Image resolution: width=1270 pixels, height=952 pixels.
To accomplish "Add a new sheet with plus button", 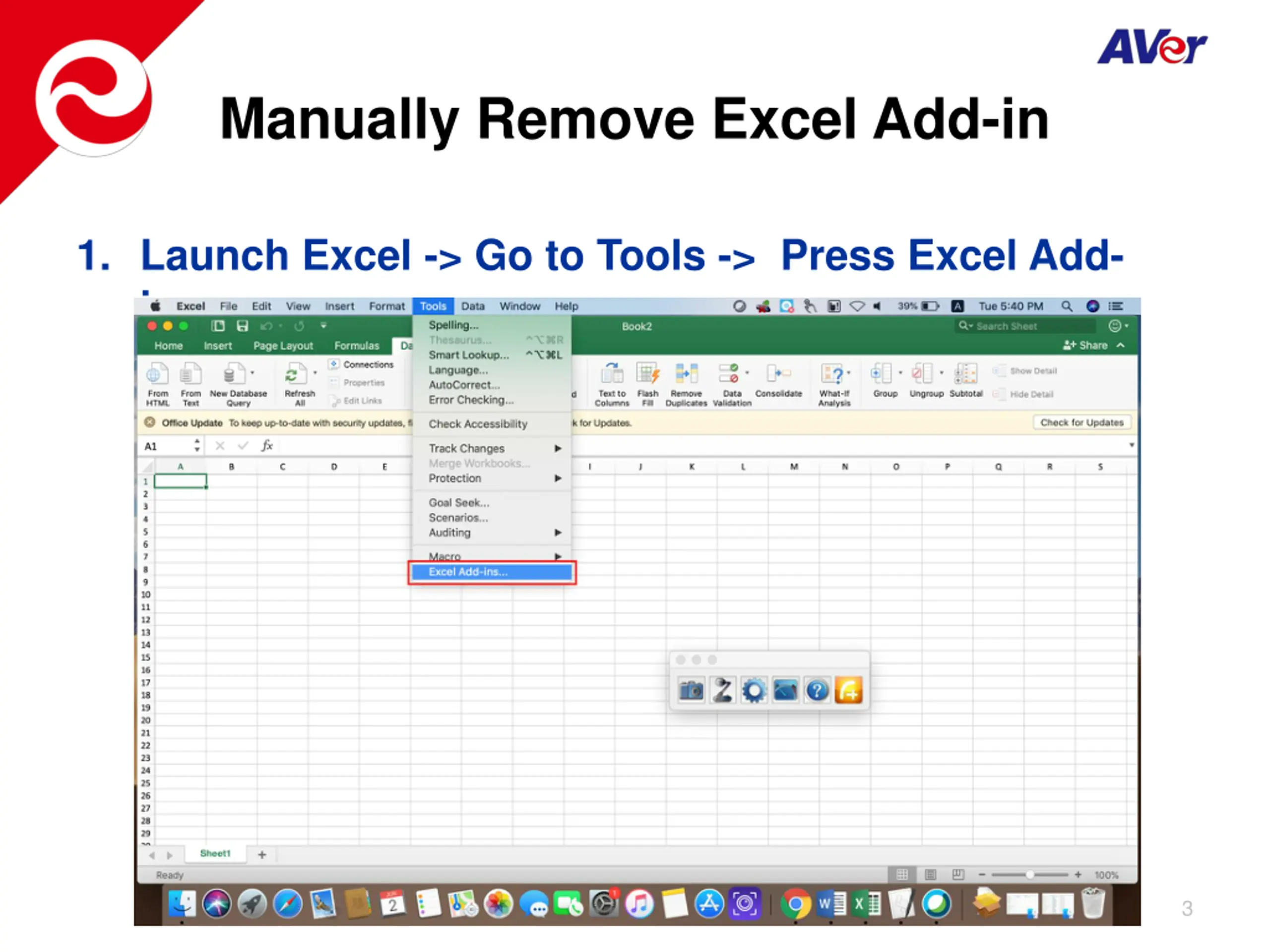I will (x=262, y=855).
